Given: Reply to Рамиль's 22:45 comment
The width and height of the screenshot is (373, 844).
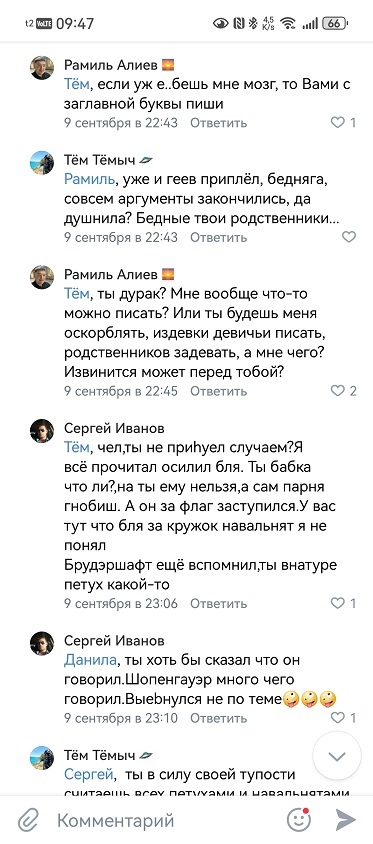Looking at the screenshot, I should pos(219,391).
